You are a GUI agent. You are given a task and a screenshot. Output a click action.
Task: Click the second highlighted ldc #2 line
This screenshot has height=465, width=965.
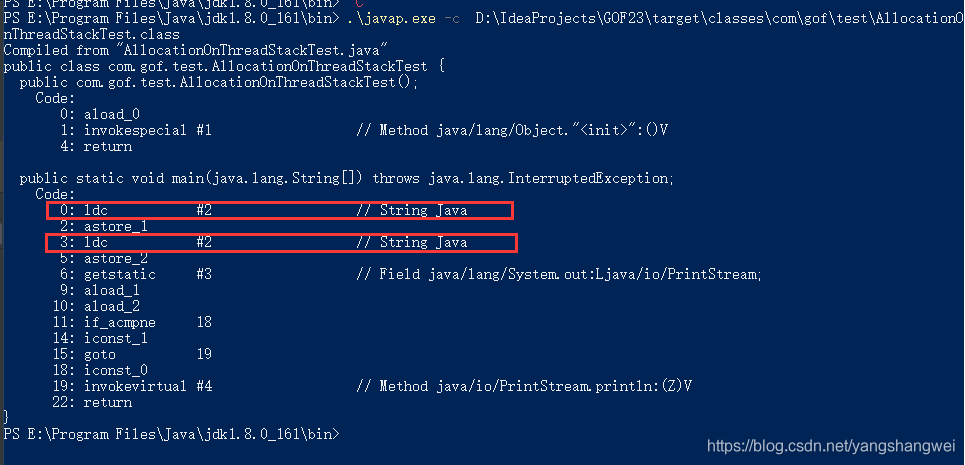point(279,242)
